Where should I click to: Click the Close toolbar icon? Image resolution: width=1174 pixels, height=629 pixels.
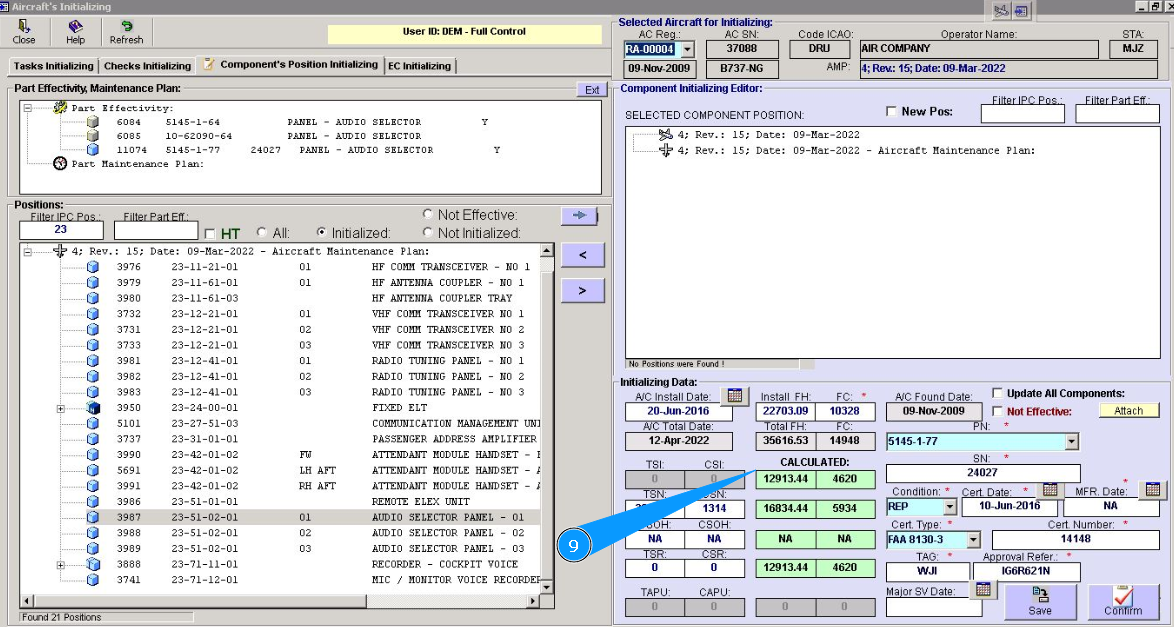point(24,32)
